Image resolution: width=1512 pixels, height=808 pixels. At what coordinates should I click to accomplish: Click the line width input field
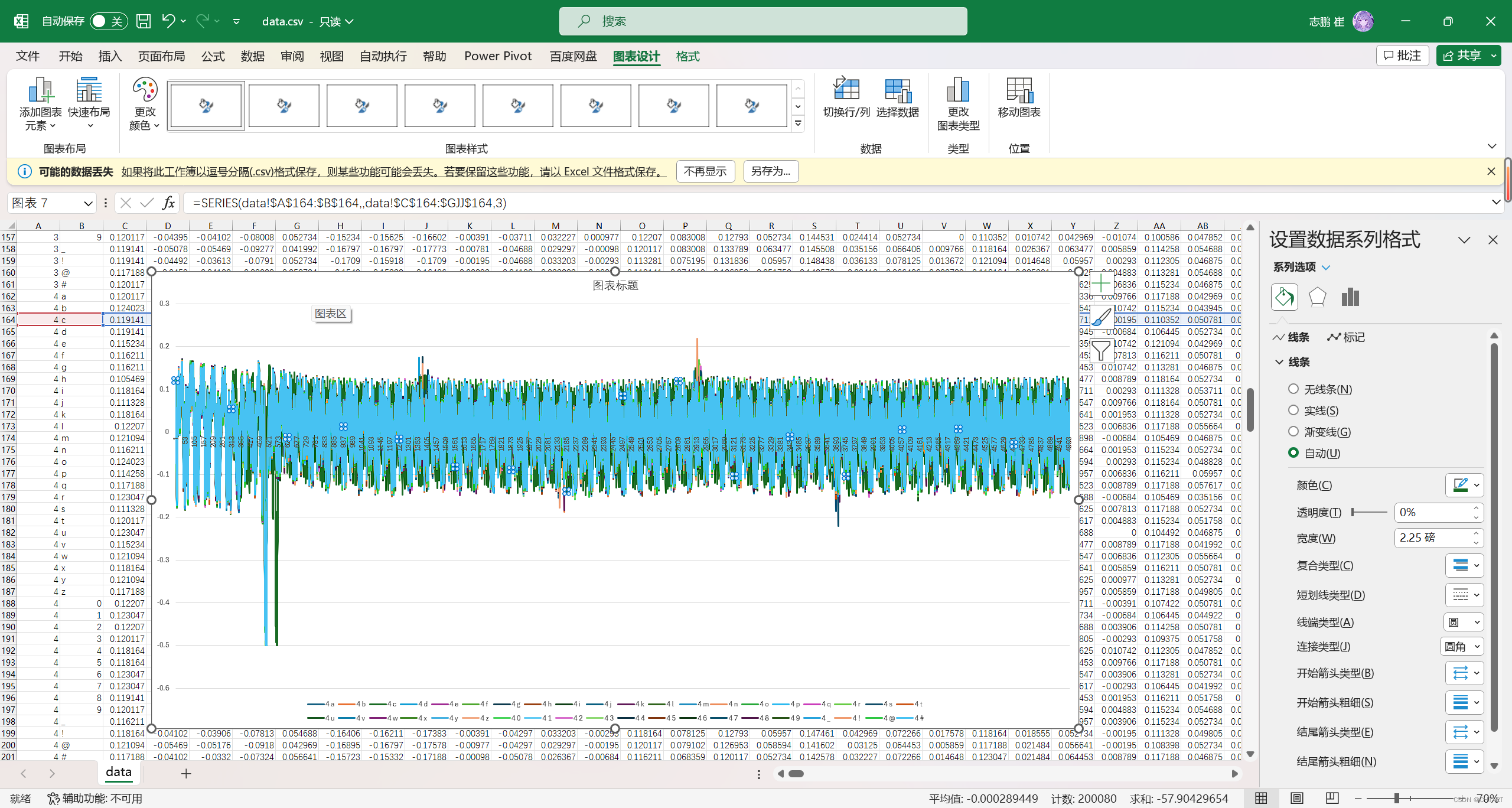(x=1433, y=537)
